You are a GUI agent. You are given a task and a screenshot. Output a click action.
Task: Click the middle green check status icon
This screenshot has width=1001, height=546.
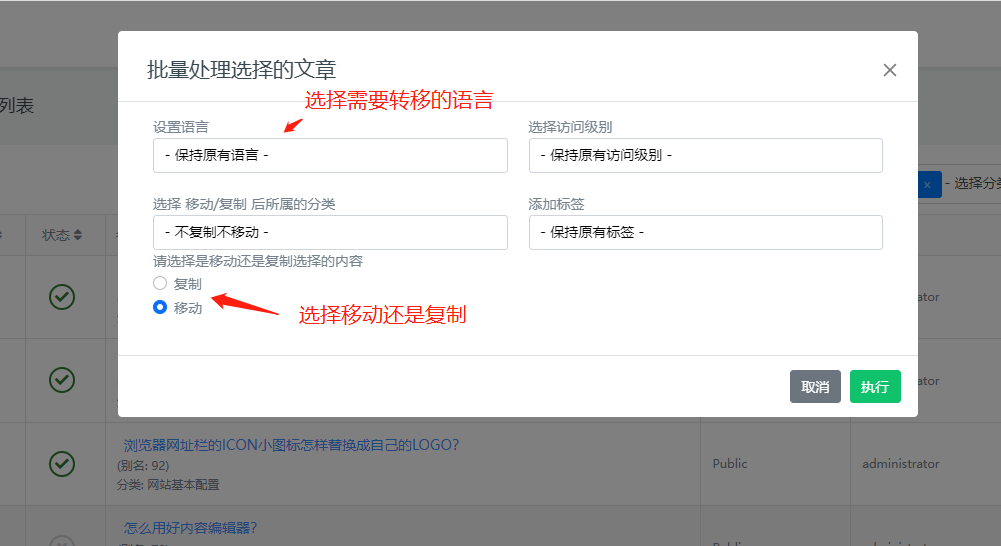coord(62,380)
